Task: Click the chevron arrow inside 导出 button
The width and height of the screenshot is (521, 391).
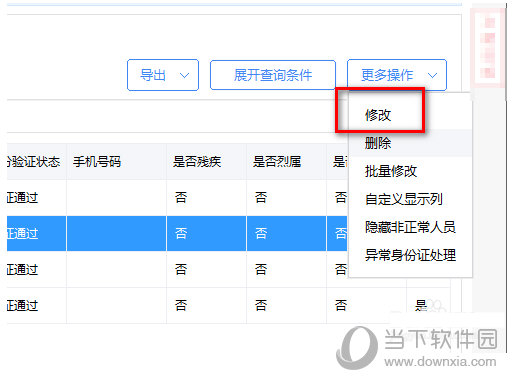Action: click(x=184, y=75)
